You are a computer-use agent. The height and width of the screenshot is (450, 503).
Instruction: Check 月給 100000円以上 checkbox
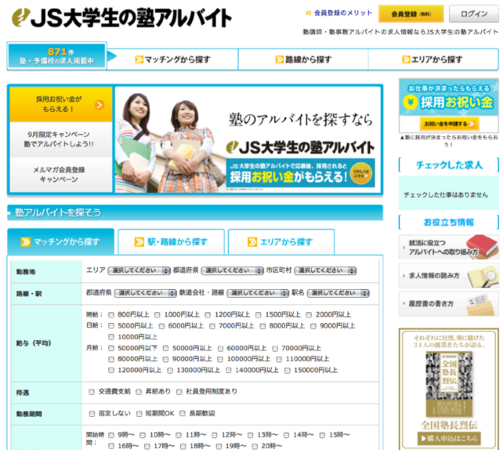(220, 359)
